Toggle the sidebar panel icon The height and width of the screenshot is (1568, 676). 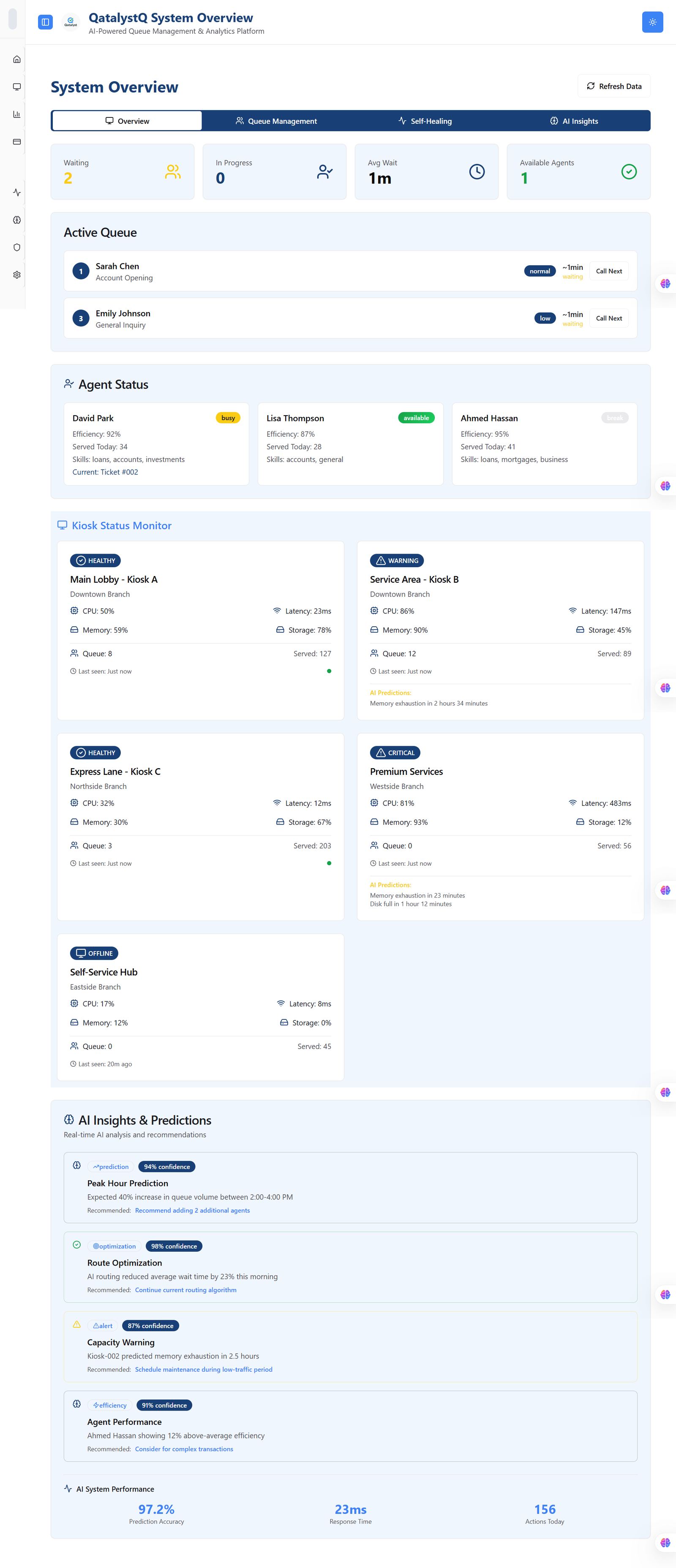coord(45,22)
